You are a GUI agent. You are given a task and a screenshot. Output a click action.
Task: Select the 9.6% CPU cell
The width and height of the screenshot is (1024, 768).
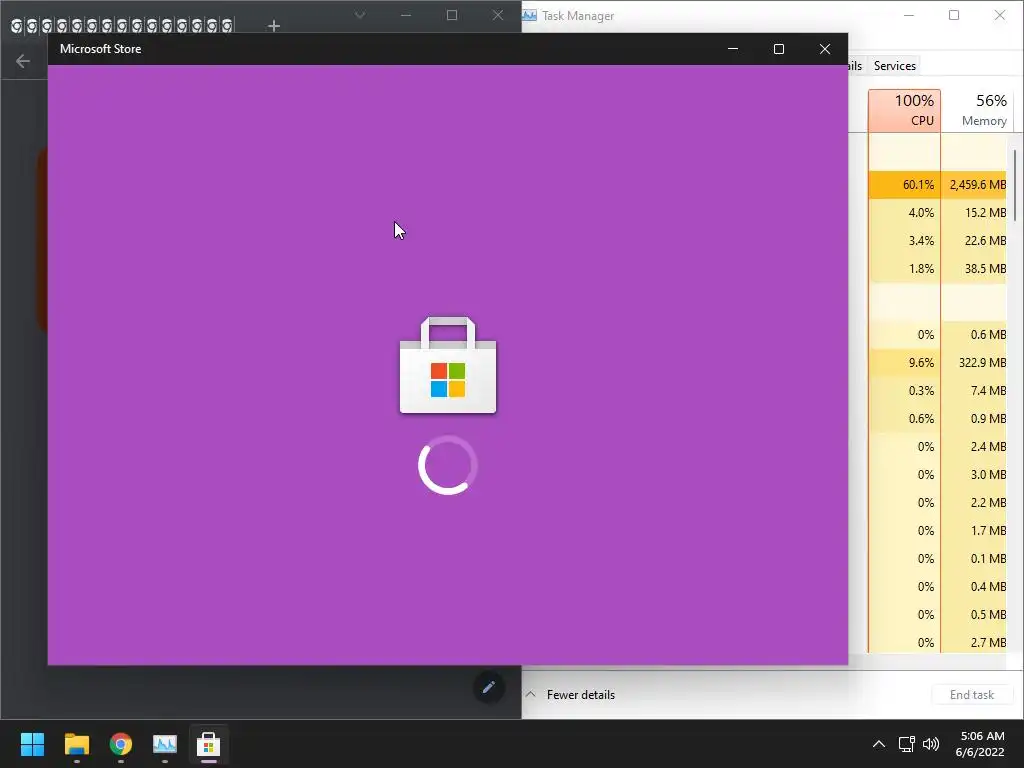(x=904, y=363)
